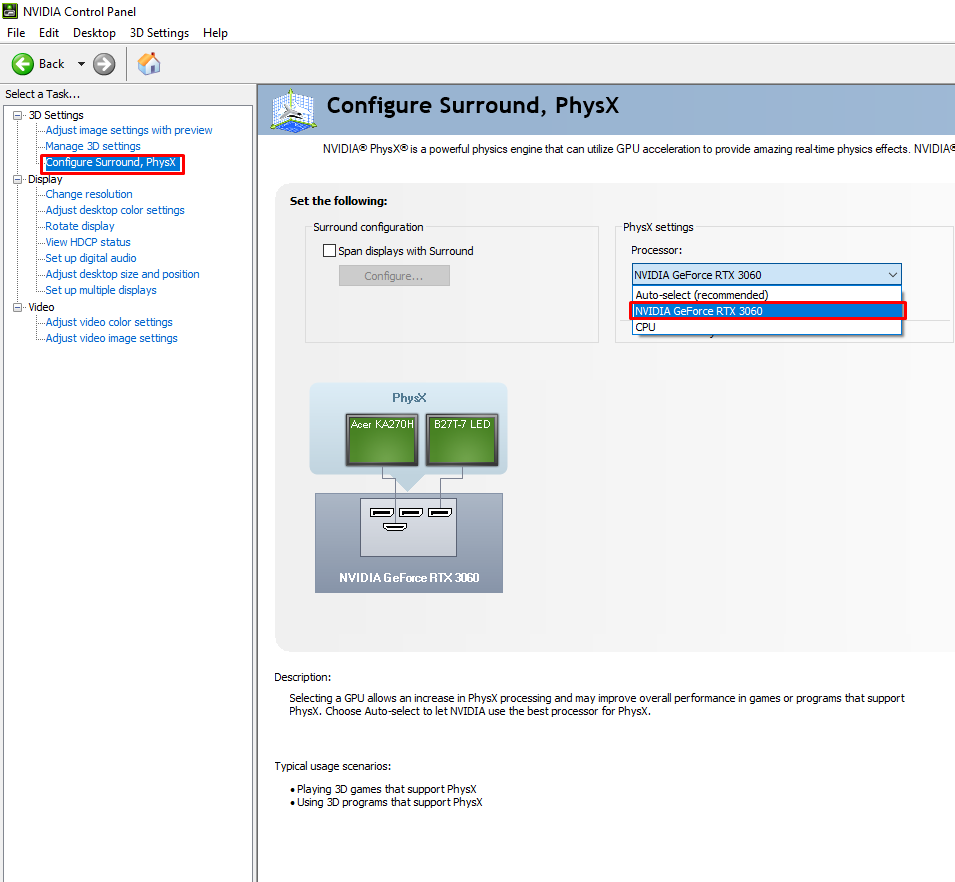Viewport: 955px width, 882px height.
Task: Open the Help menu
Action: pos(215,33)
